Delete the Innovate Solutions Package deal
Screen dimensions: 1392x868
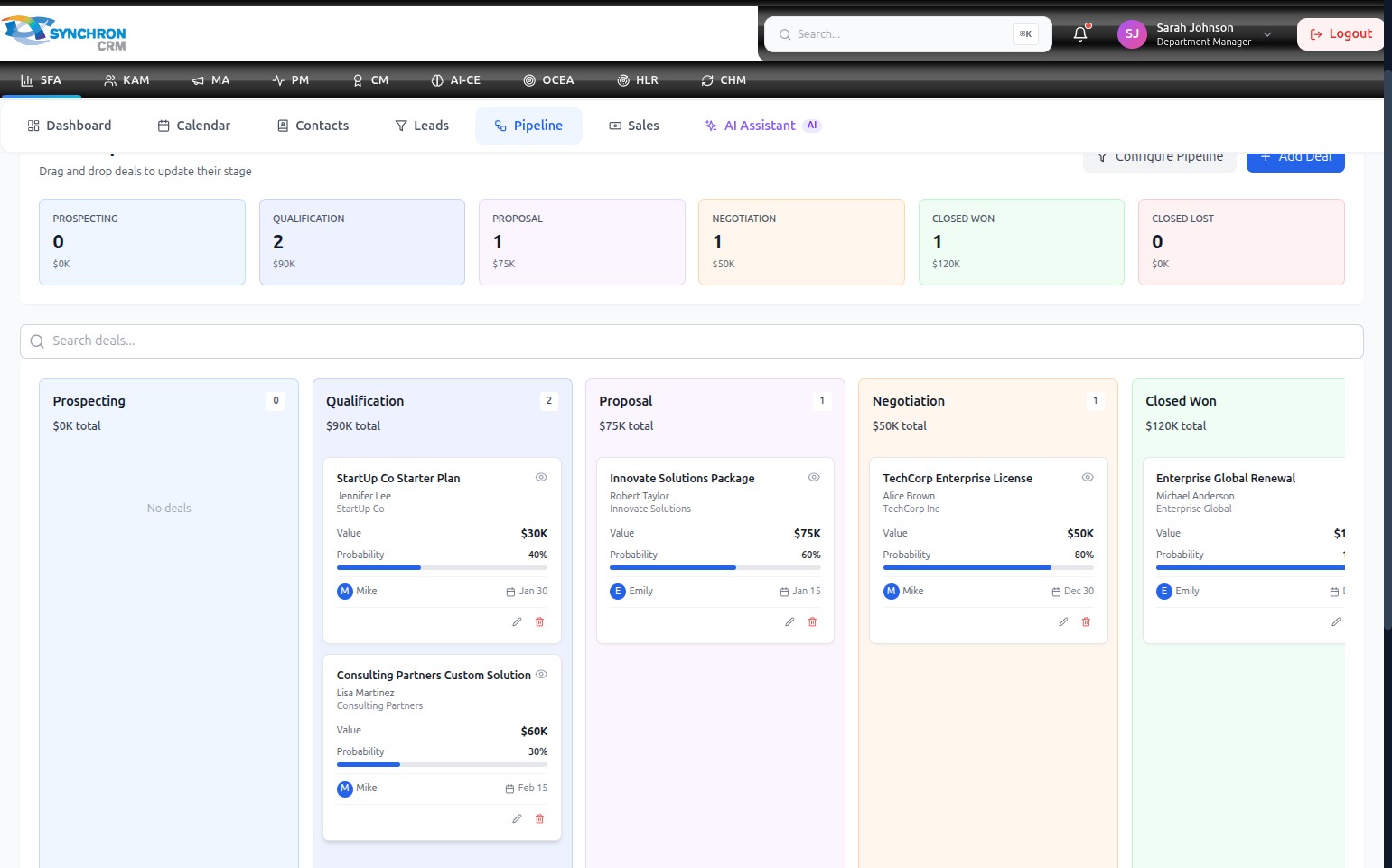pyautogui.click(x=813, y=621)
